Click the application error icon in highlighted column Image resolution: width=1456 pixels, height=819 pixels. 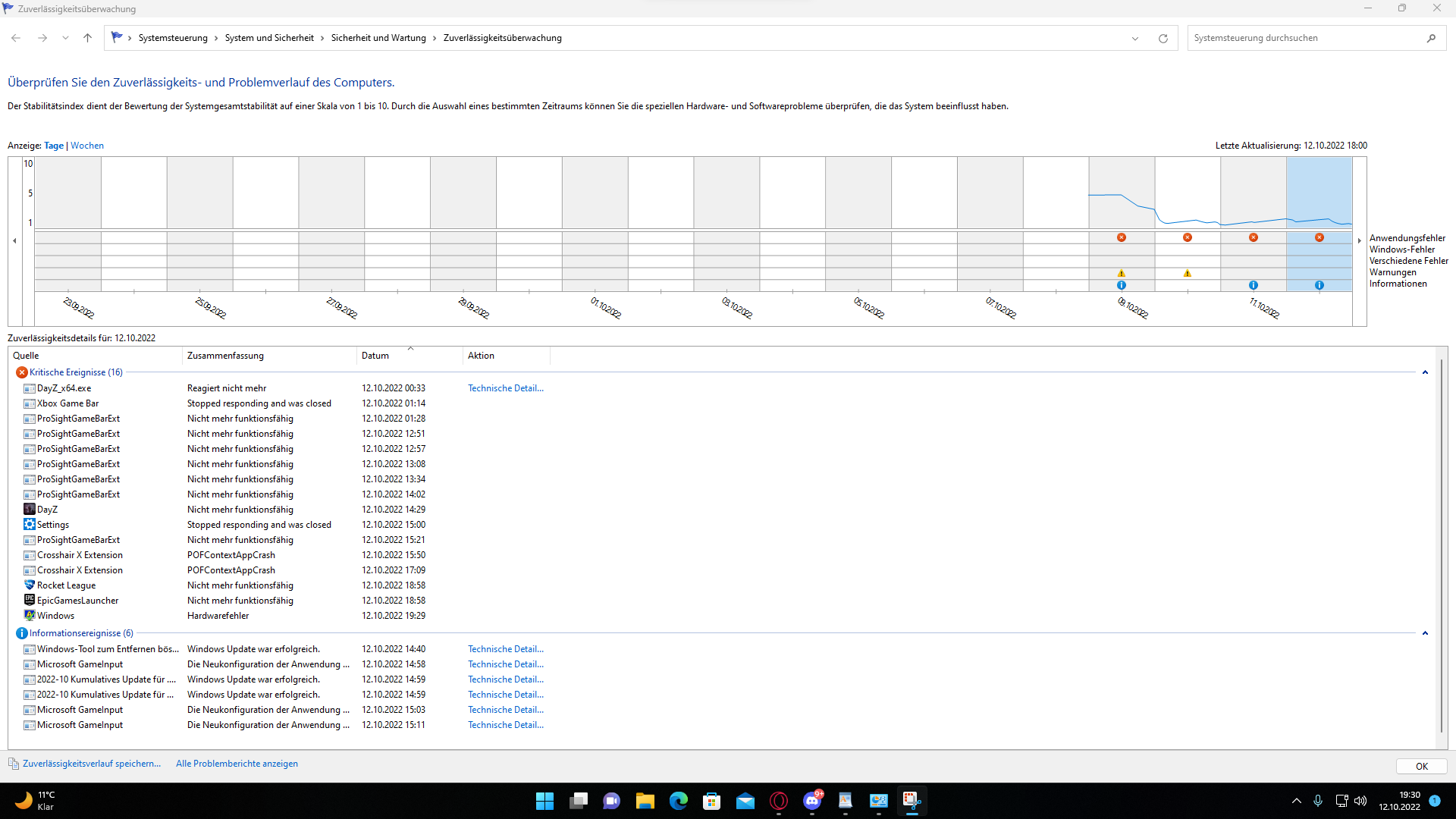click(1319, 237)
